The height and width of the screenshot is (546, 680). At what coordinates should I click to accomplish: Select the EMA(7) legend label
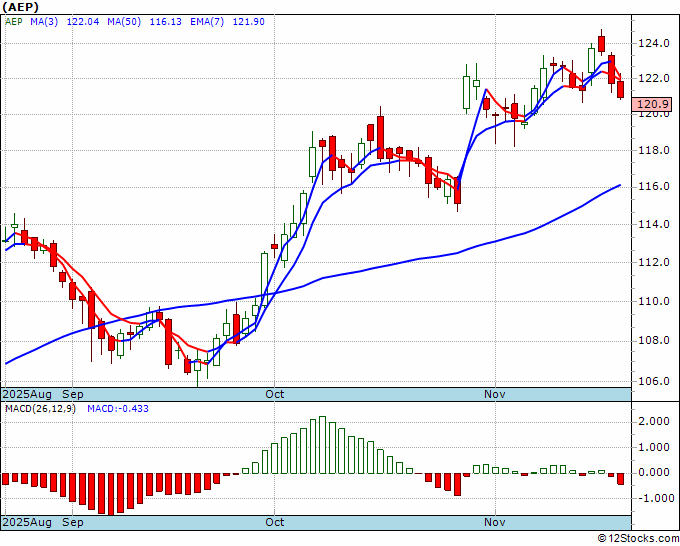pos(207,22)
